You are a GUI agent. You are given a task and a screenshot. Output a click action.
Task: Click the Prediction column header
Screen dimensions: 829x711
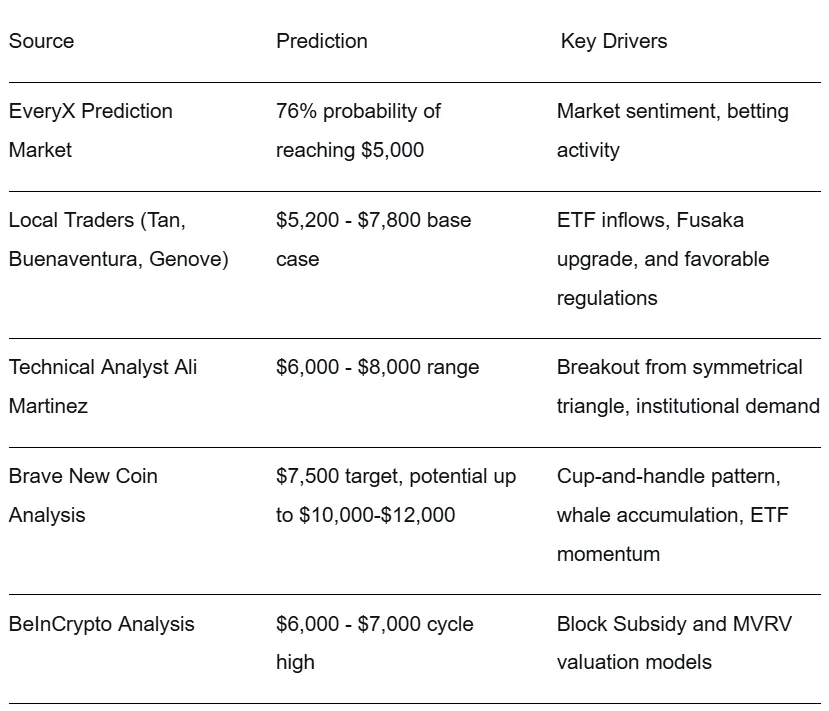pyautogui.click(x=321, y=41)
